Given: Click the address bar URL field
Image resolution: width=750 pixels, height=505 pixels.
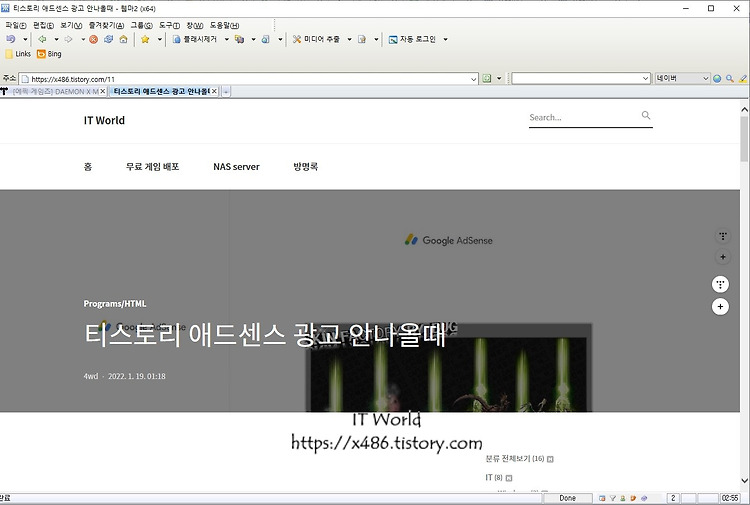Looking at the screenshot, I should (249, 79).
